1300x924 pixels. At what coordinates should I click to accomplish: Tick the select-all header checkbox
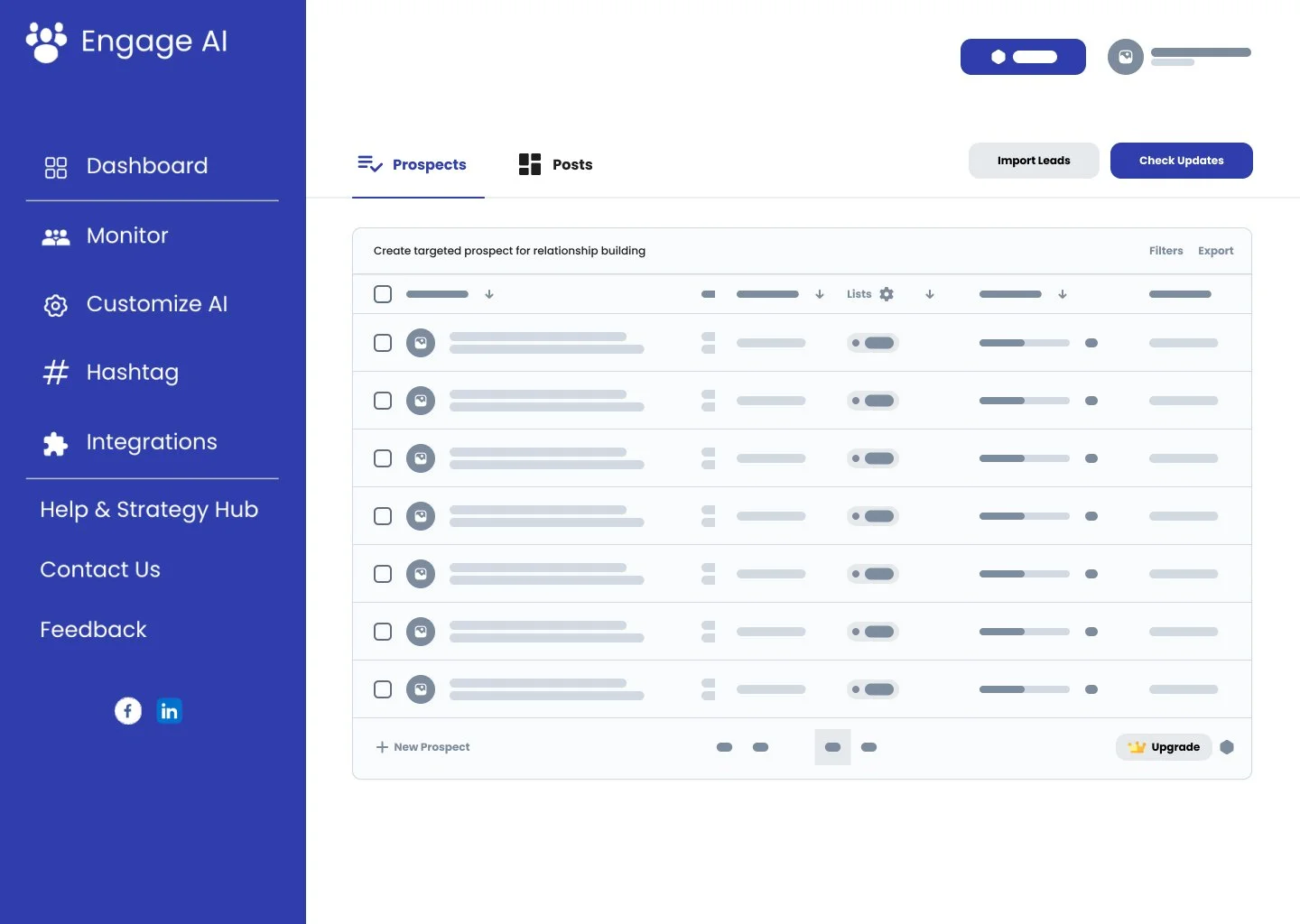(x=383, y=294)
